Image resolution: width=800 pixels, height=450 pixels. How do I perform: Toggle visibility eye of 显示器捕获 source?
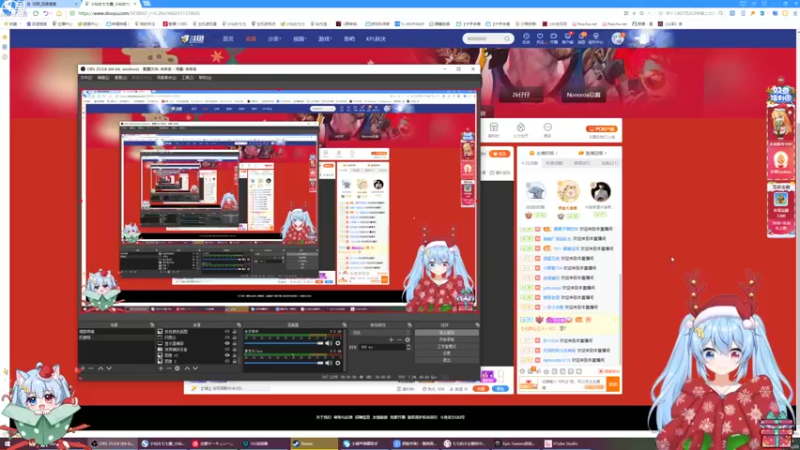(227, 343)
